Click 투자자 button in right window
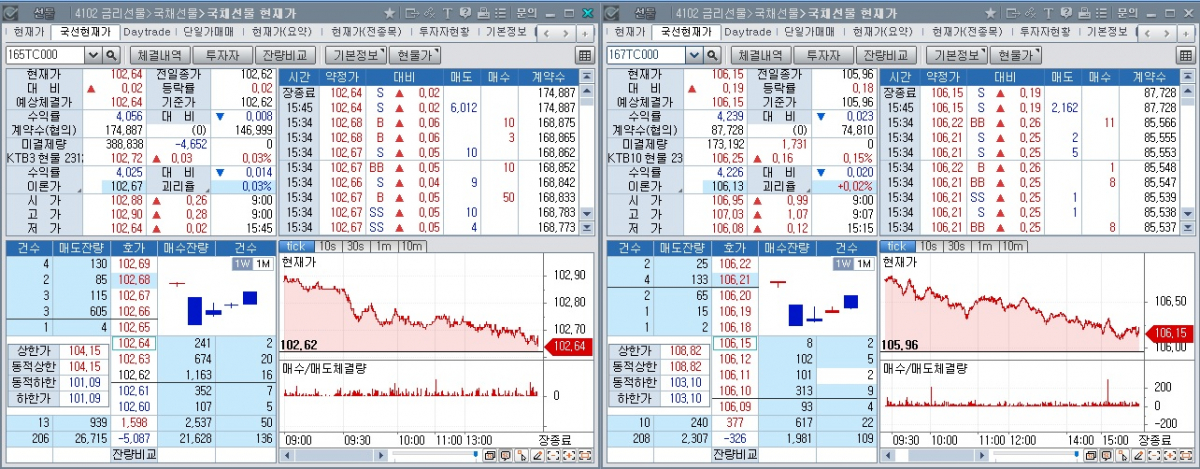Image resolution: width=1200 pixels, height=469 pixels. tap(825, 55)
